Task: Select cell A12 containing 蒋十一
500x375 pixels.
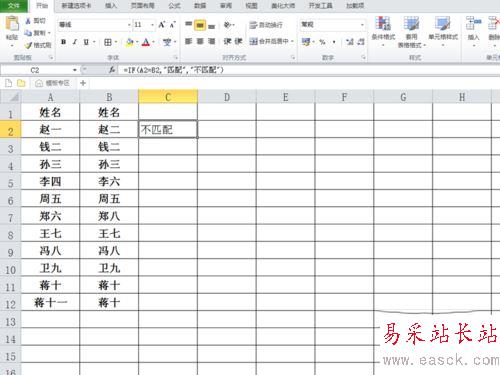Action: point(50,302)
